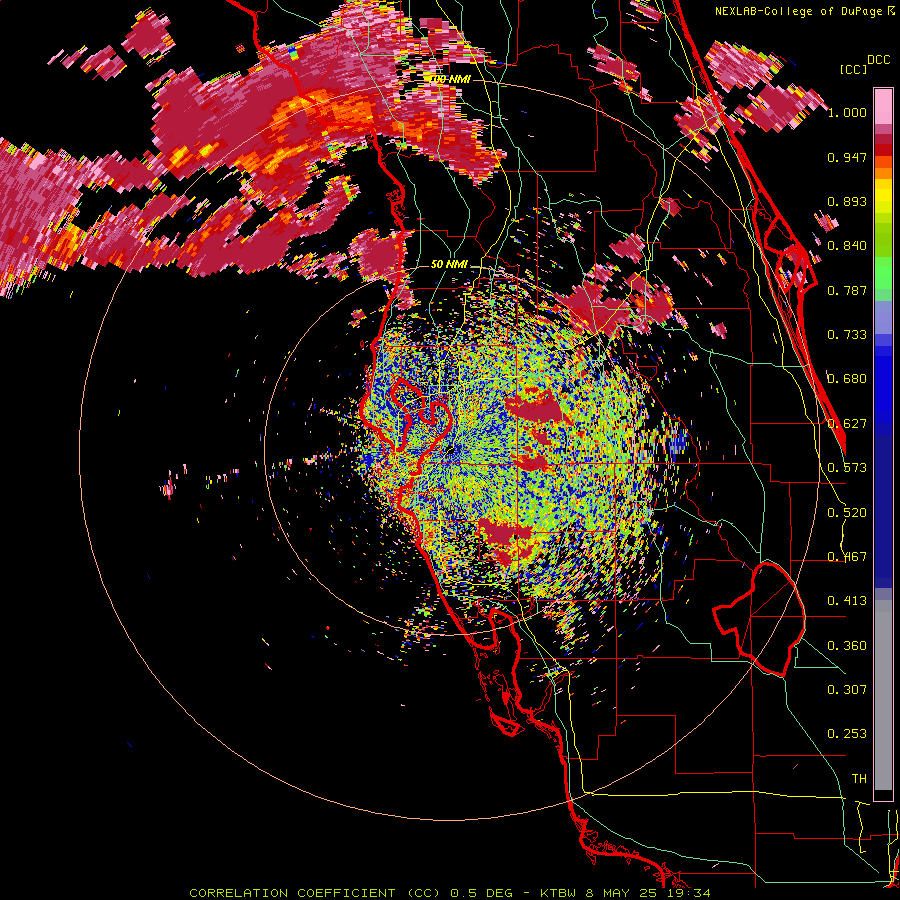The width and height of the screenshot is (900, 900).
Task: Select the DCC product label
Action: click(878, 59)
